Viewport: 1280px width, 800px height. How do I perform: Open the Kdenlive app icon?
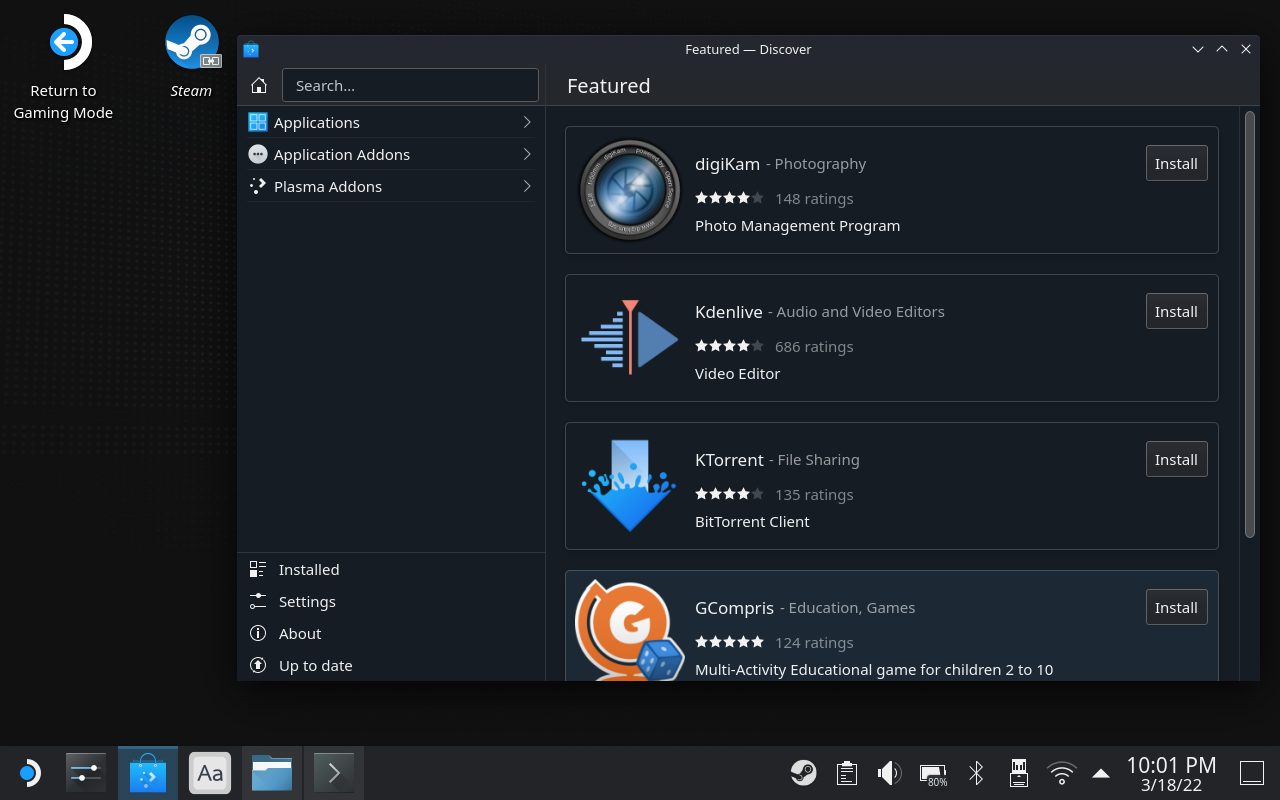(x=630, y=337)
